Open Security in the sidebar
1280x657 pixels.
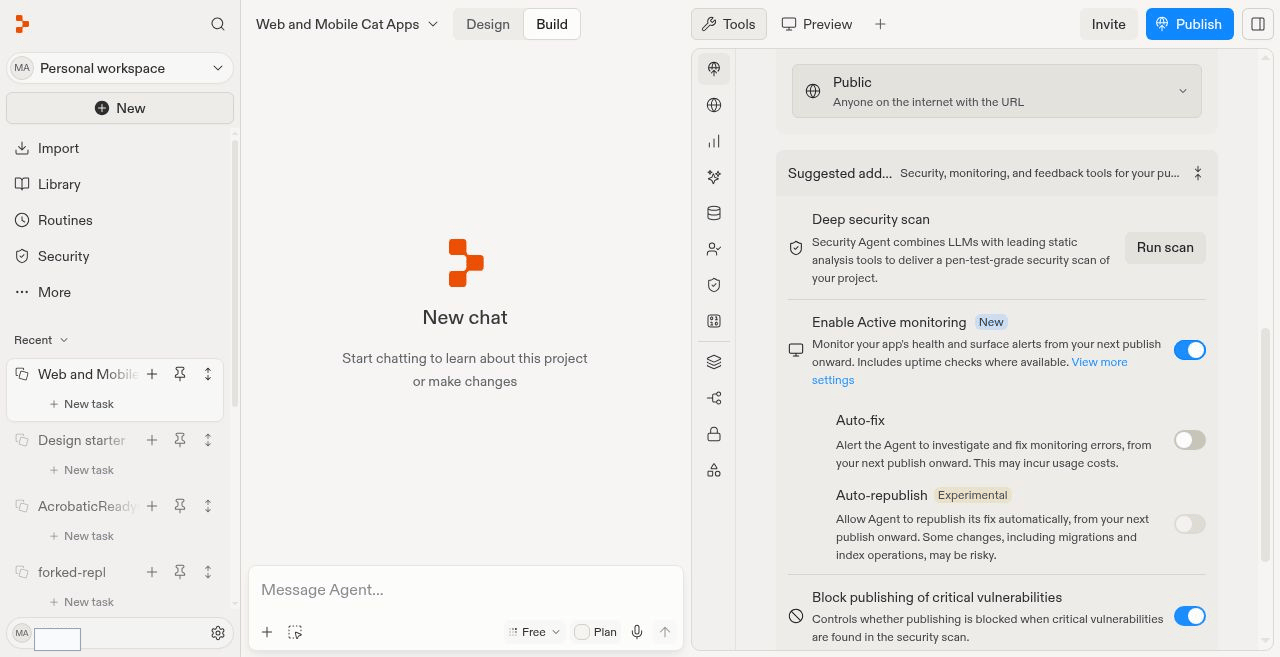coord(63,256)
